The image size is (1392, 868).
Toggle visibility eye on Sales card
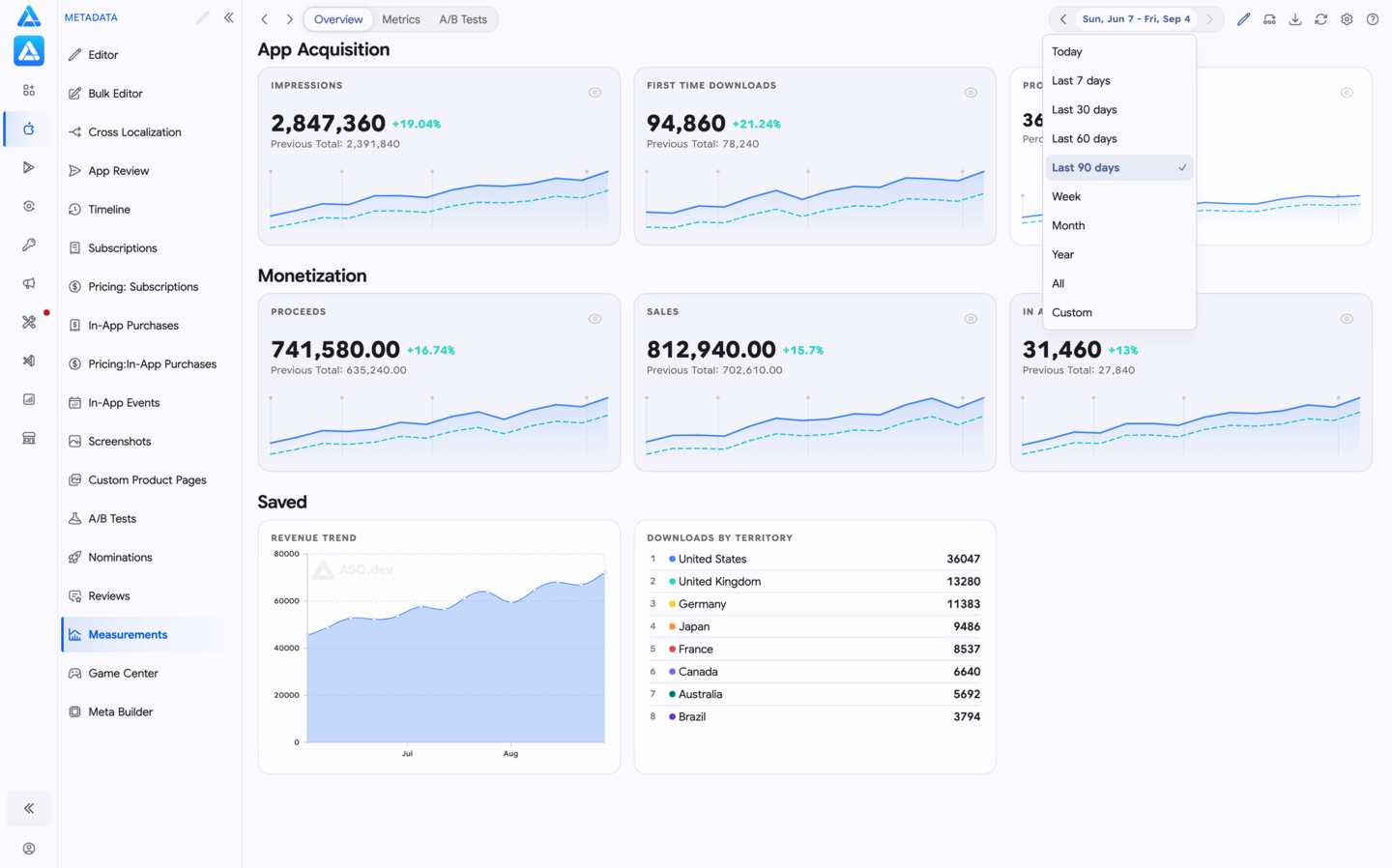[971, 319]
